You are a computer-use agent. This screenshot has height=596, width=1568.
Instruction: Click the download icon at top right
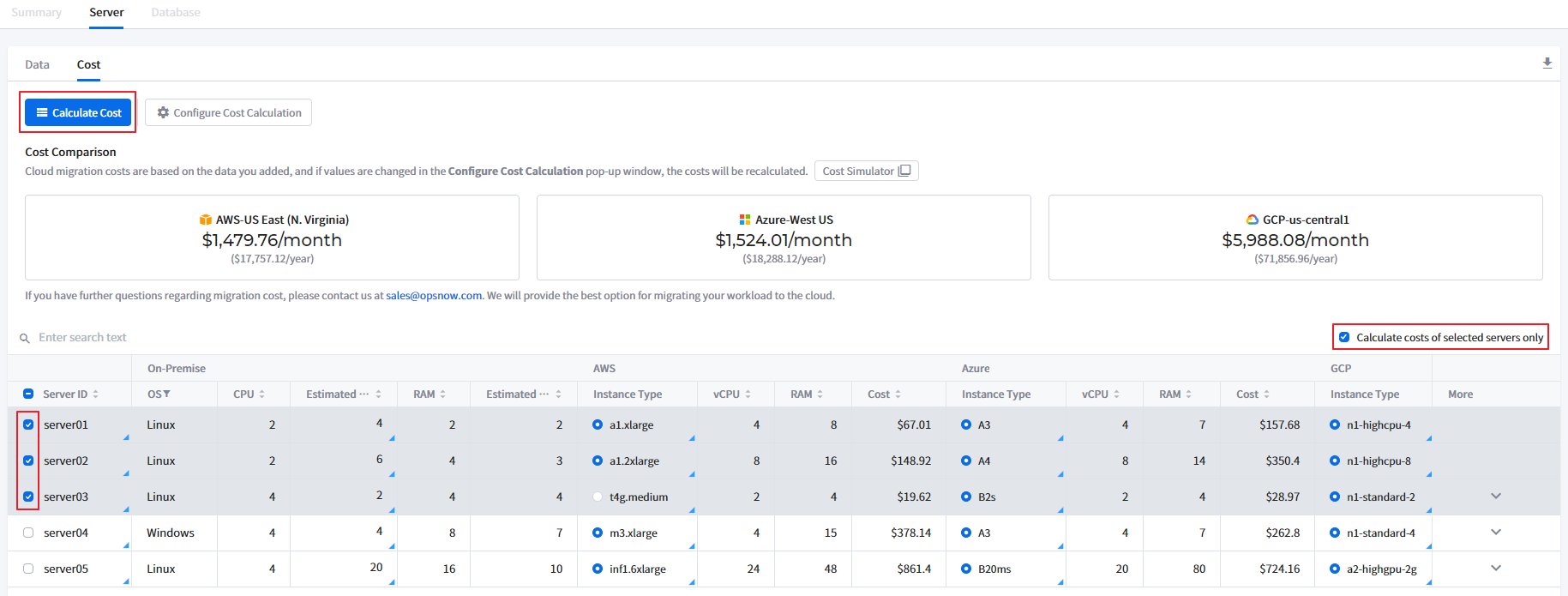[x=1547, y=63]
